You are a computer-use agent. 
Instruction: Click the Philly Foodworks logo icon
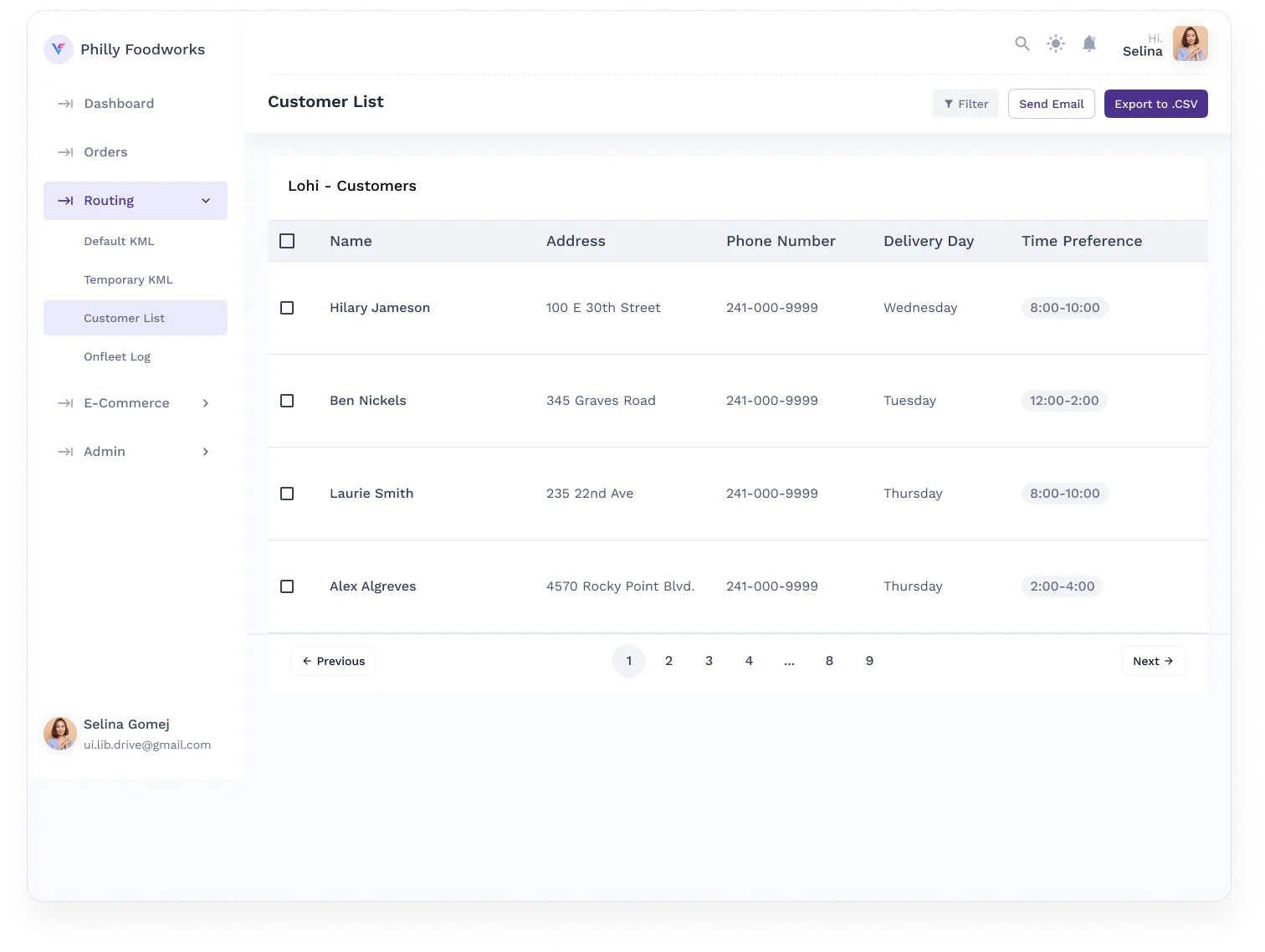tap(59, 49)
